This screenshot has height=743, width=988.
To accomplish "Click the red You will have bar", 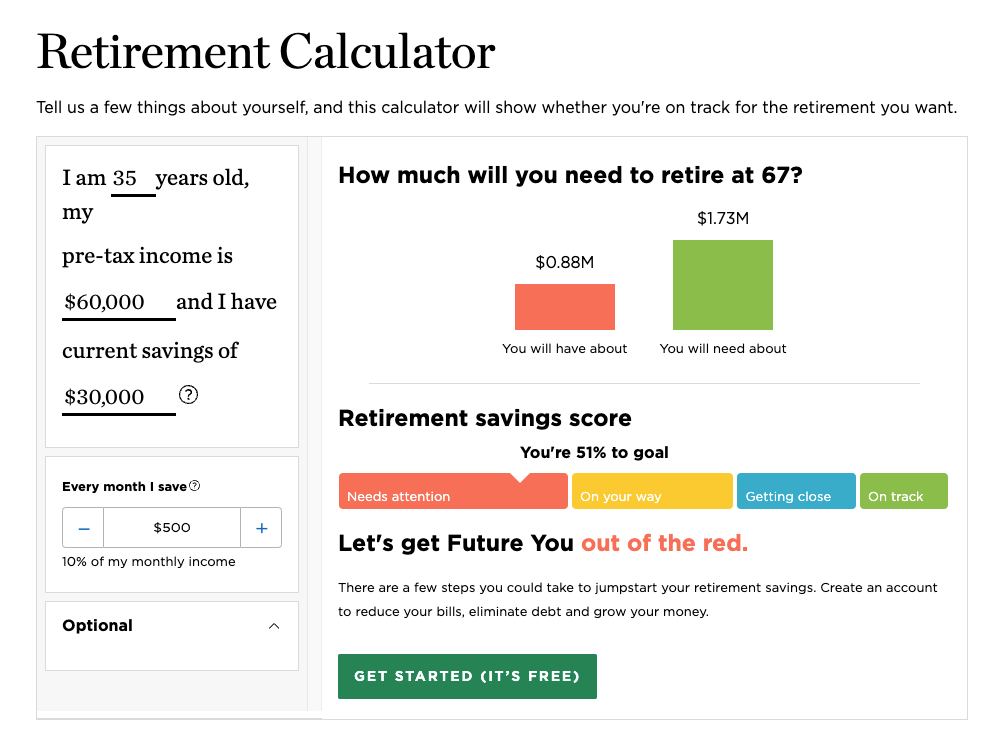I will click(x=565, y=307).
